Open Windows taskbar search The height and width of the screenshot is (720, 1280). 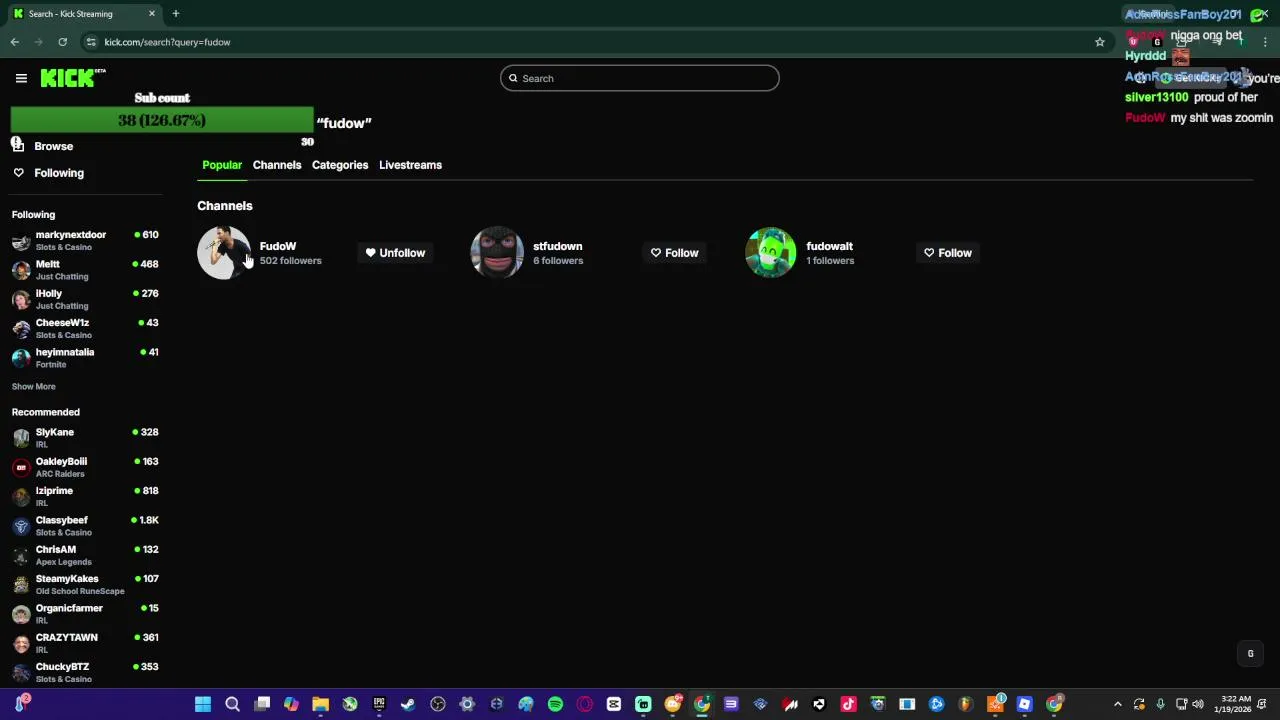(232, 704)
